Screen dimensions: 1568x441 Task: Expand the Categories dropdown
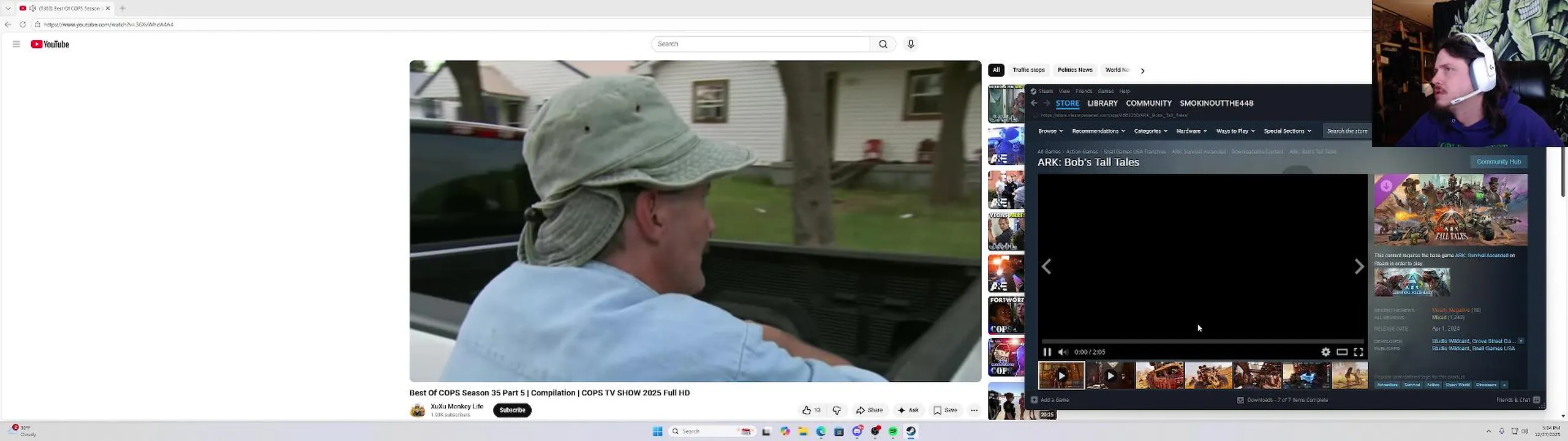point(1151,131)
